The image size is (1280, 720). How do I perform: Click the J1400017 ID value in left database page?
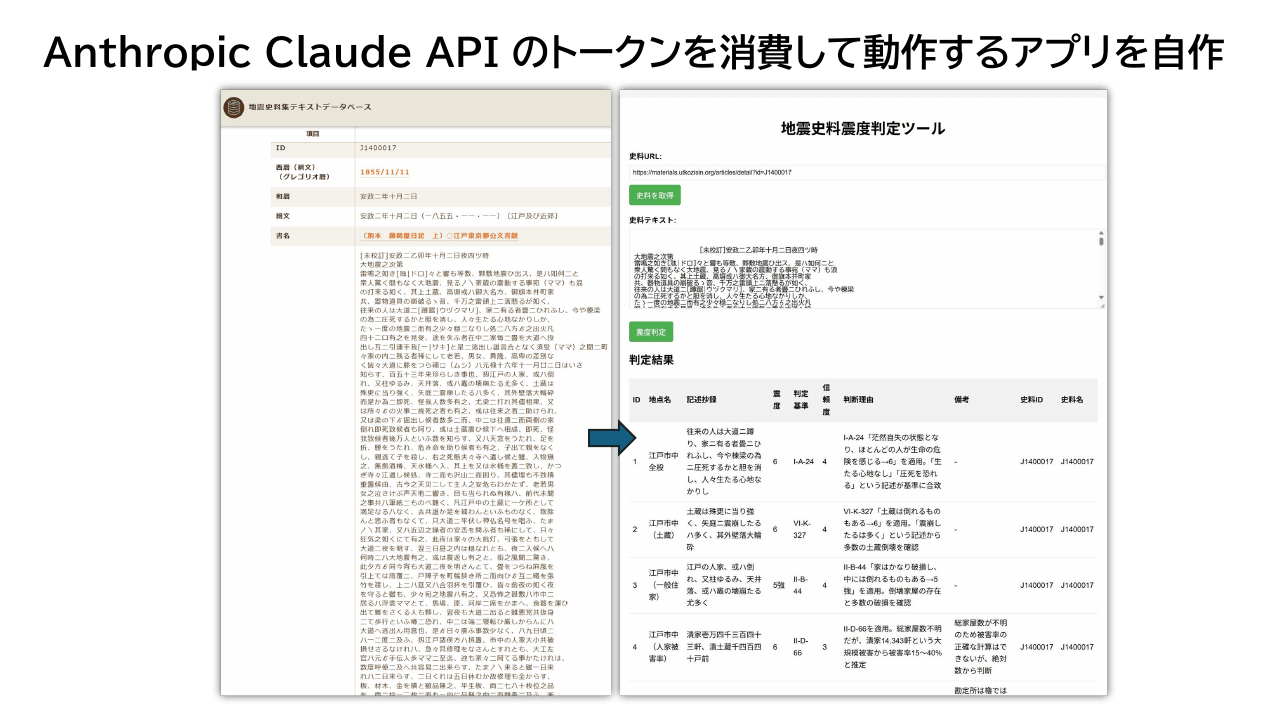(377, 147)
